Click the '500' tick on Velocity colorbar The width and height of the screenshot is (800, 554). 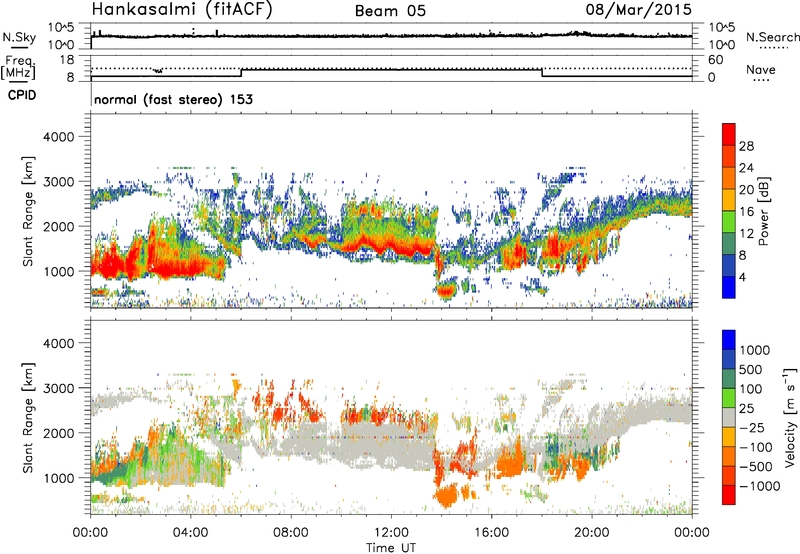[x=751, y=369]
